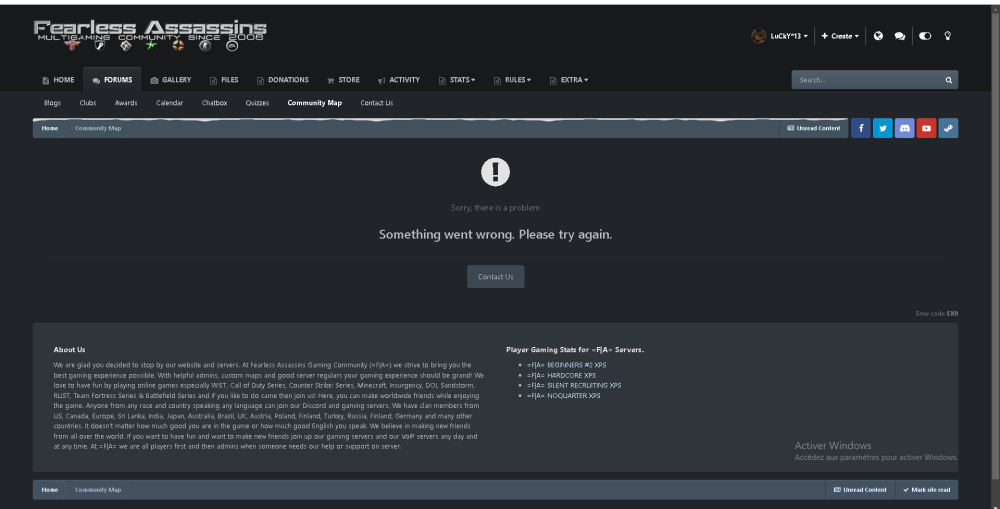1000x509 pixels.
Task: Open Calendar submenu item
Action: pos(170,103)
